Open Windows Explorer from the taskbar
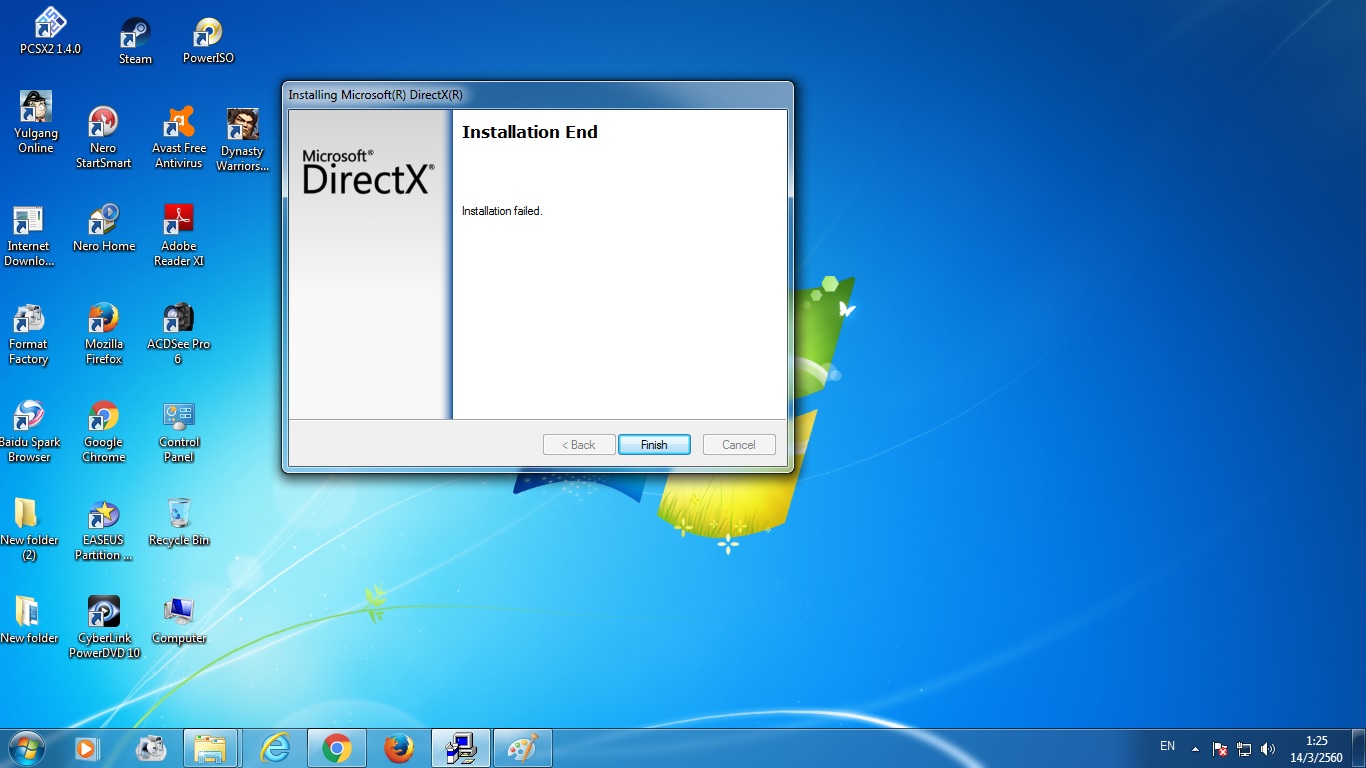Screen dimensions: 1366x768 point(210,748)
